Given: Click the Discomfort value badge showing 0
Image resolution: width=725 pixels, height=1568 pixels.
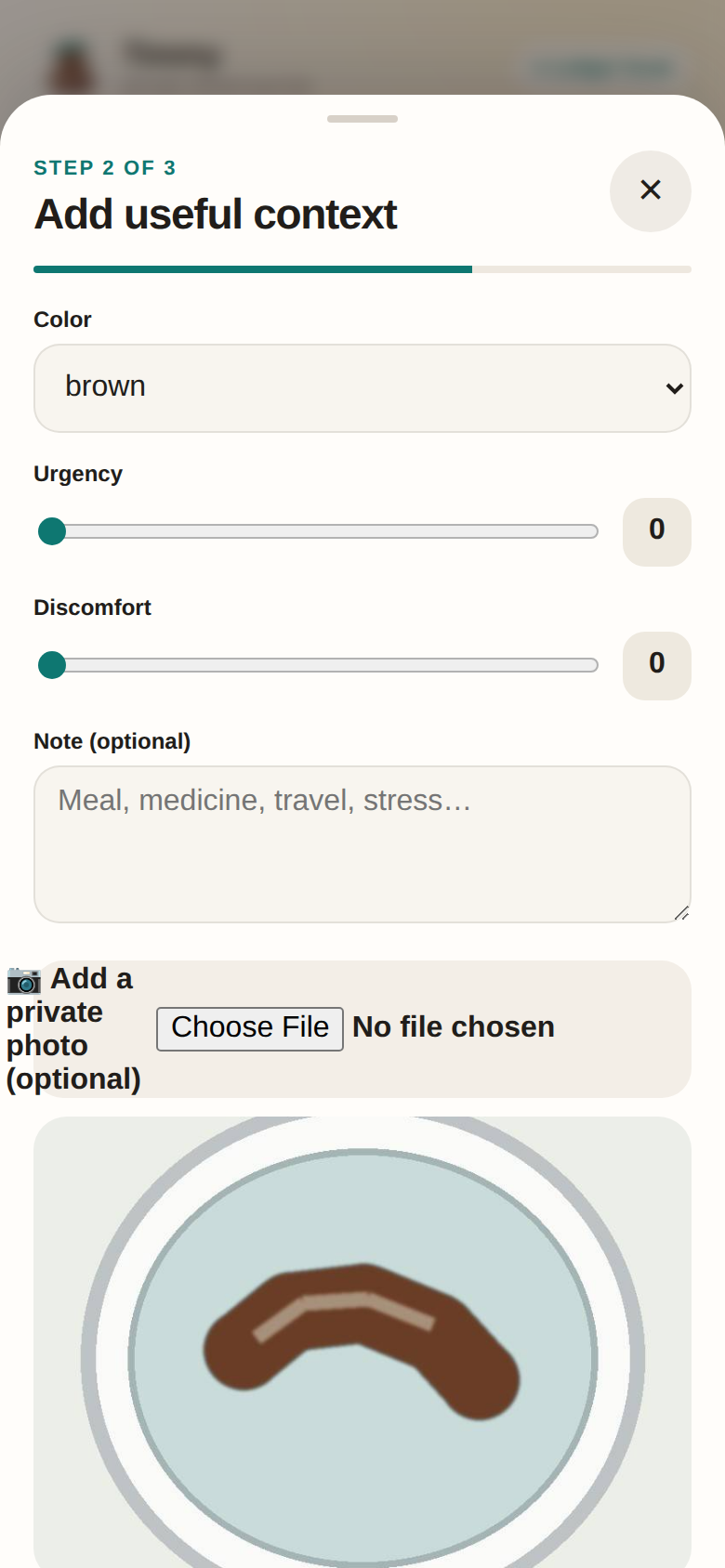Looking at the screenshot, I should [657, 665].
